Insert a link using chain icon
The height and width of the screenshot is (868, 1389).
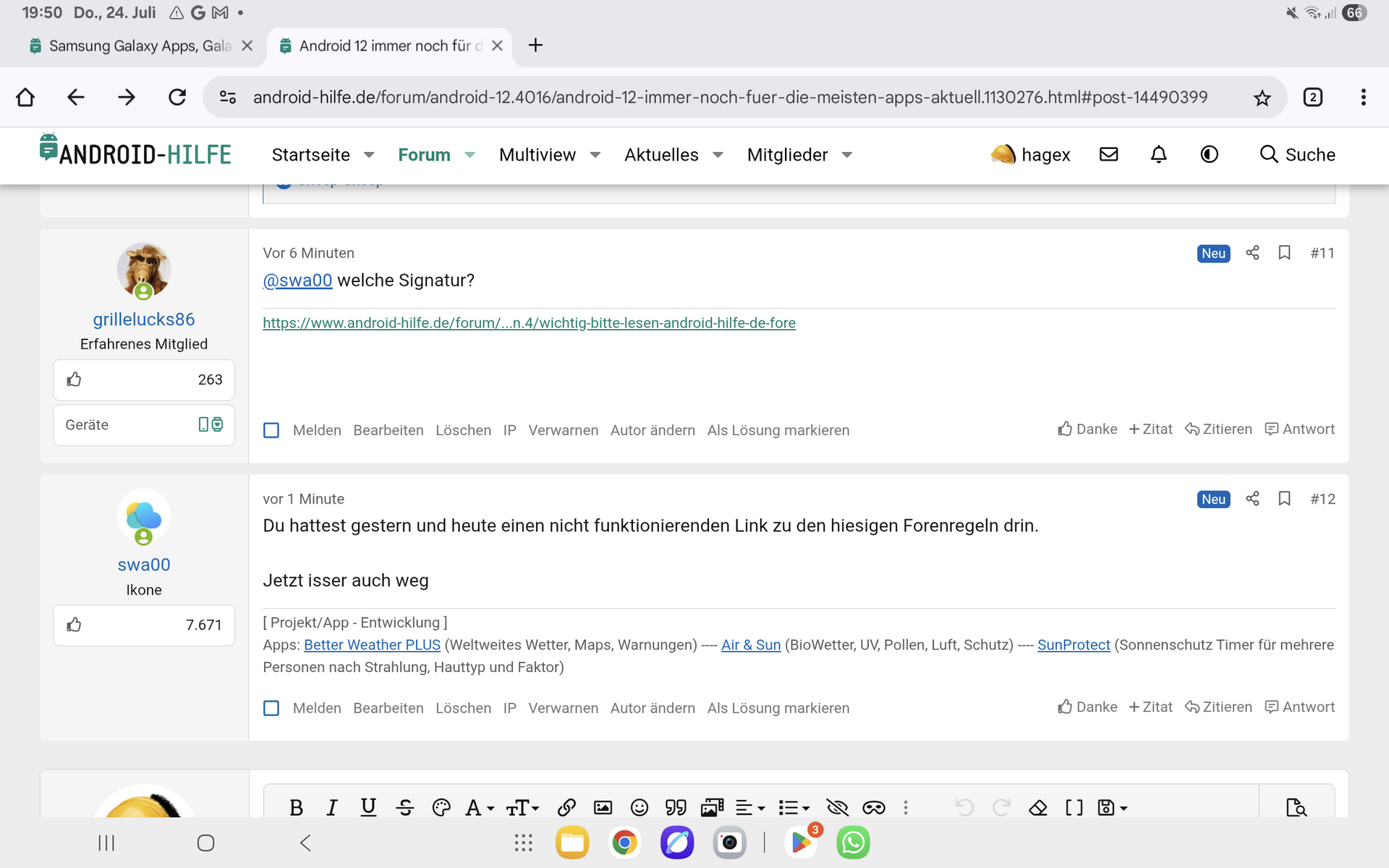pos(566,807)
